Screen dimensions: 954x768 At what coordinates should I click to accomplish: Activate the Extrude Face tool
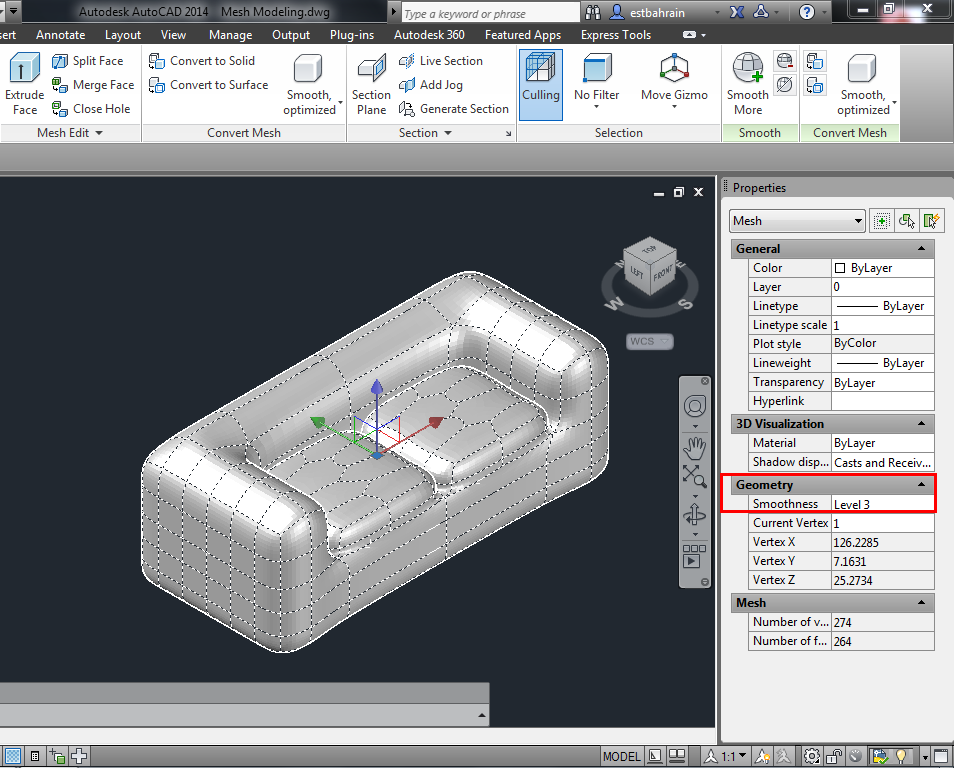(x=23, y=80)
